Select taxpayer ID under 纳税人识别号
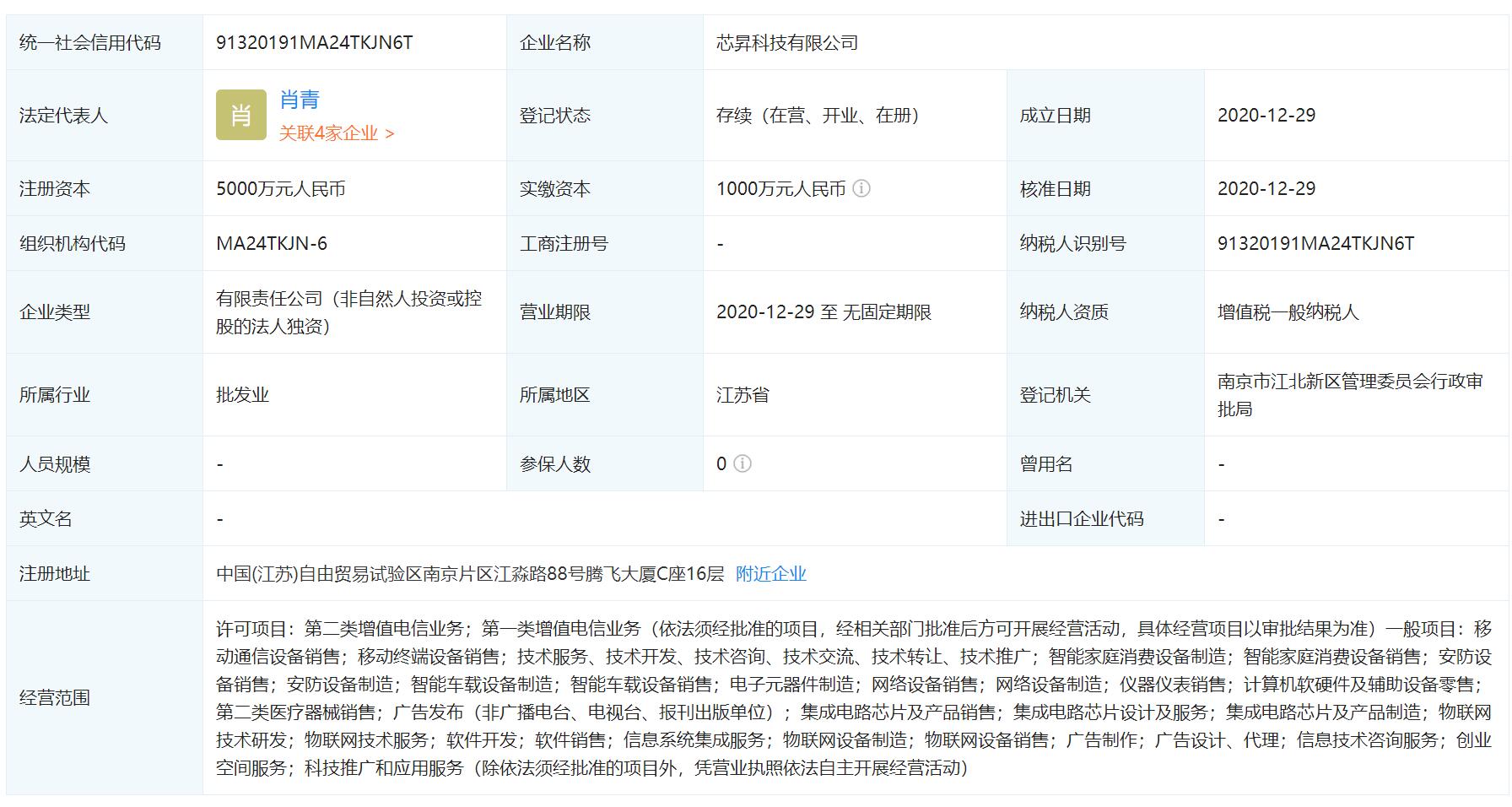Screen dimensions: 1512x807 pos(1315,244)
